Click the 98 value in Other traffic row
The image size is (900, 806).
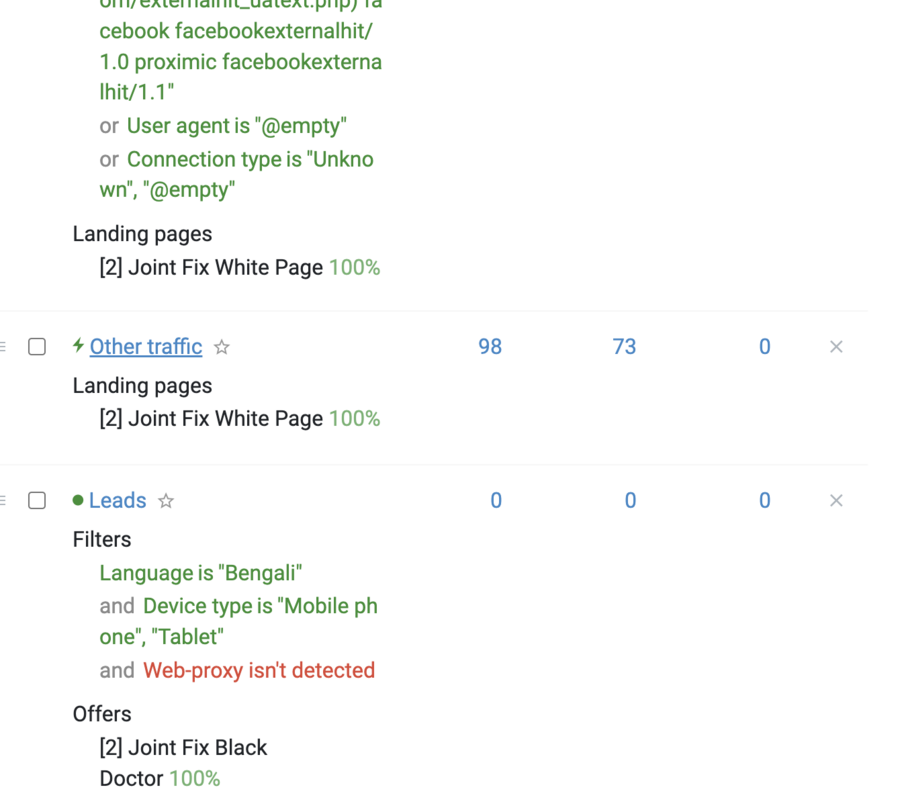pos(490,347)
